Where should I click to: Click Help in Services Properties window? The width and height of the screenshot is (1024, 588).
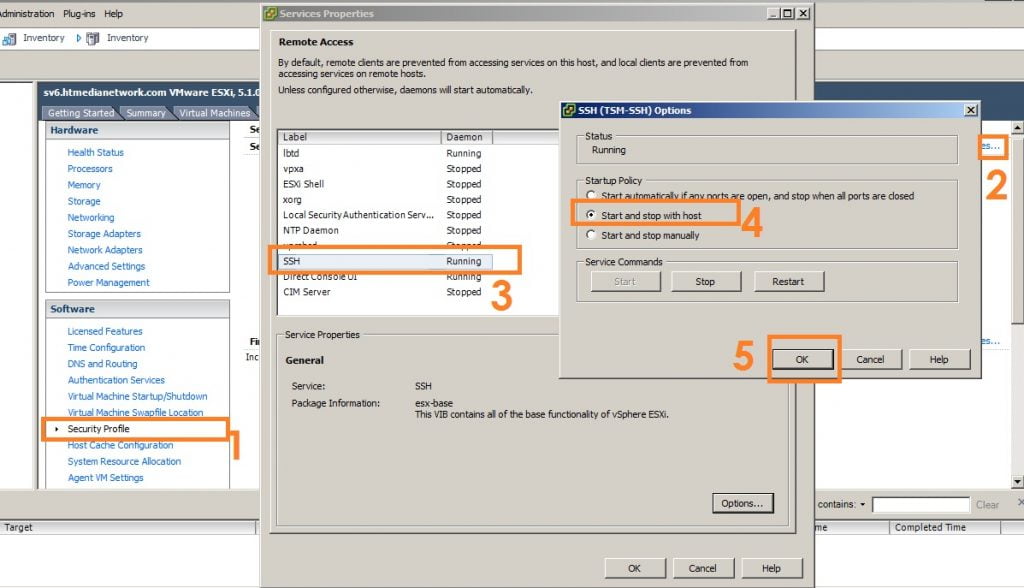771,568
